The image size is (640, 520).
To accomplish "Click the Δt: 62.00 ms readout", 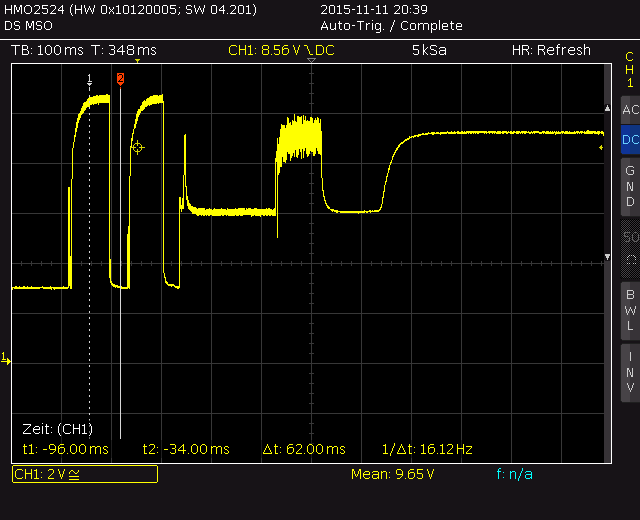I will tap(304, 449).
